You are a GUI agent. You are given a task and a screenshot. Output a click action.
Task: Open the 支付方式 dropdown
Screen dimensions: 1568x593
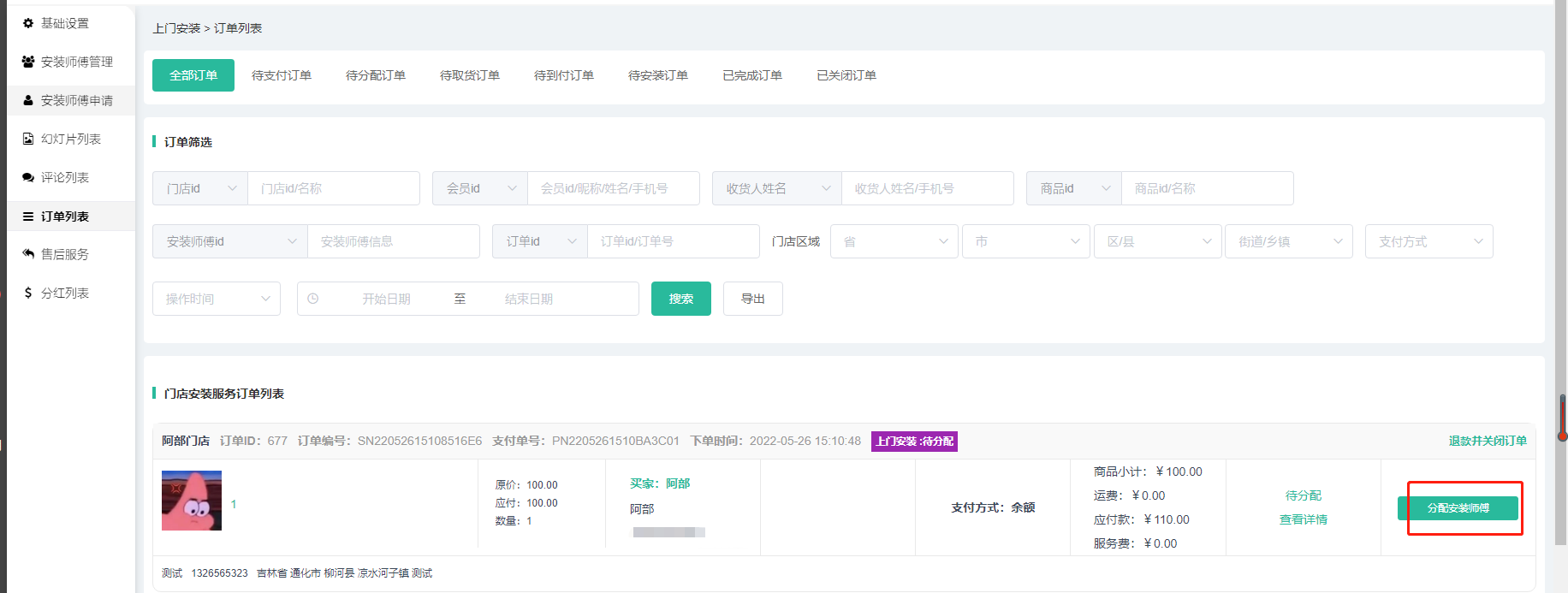click(1428, 241)
